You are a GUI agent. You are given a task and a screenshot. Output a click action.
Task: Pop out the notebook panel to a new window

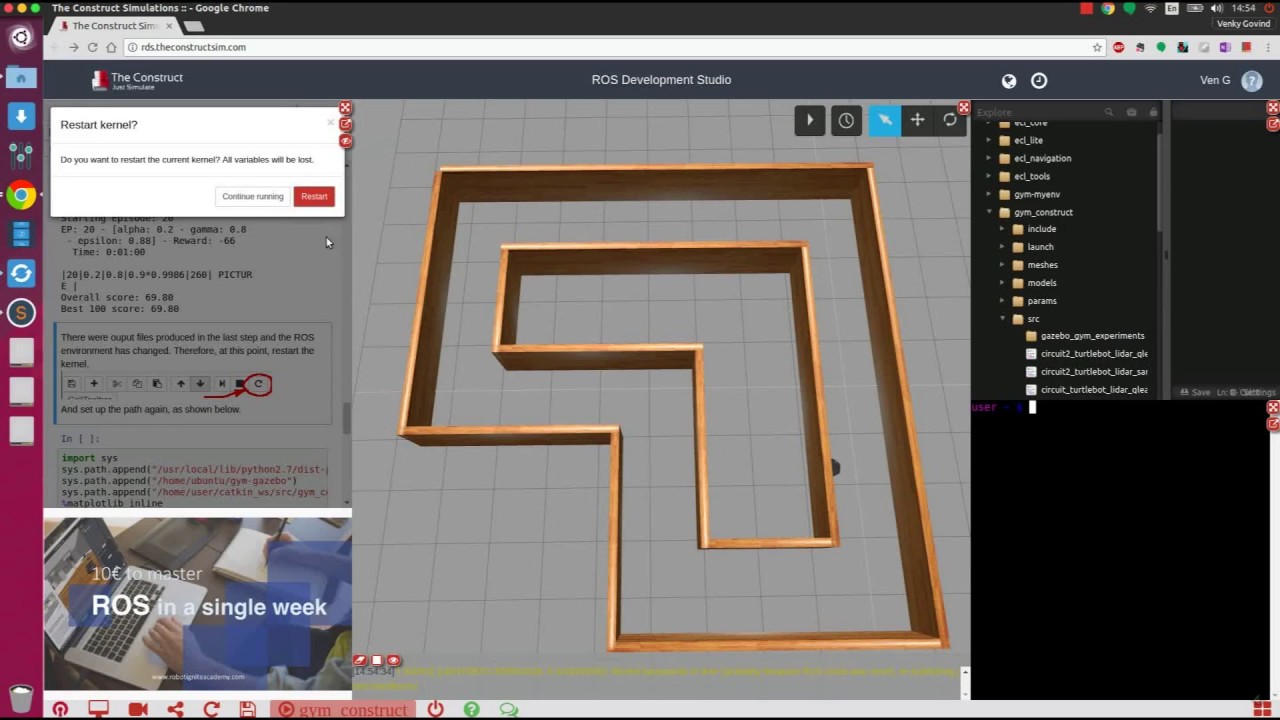345,124
